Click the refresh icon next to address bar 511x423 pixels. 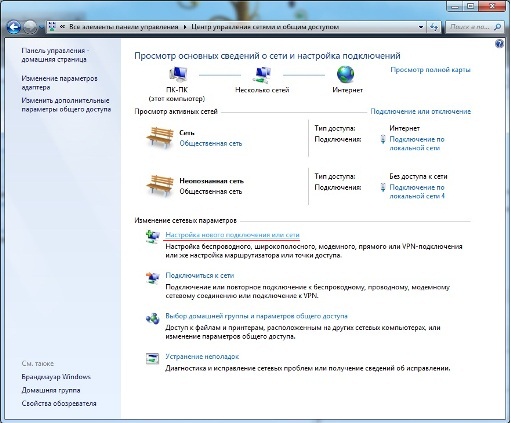(x=434, y=27)
